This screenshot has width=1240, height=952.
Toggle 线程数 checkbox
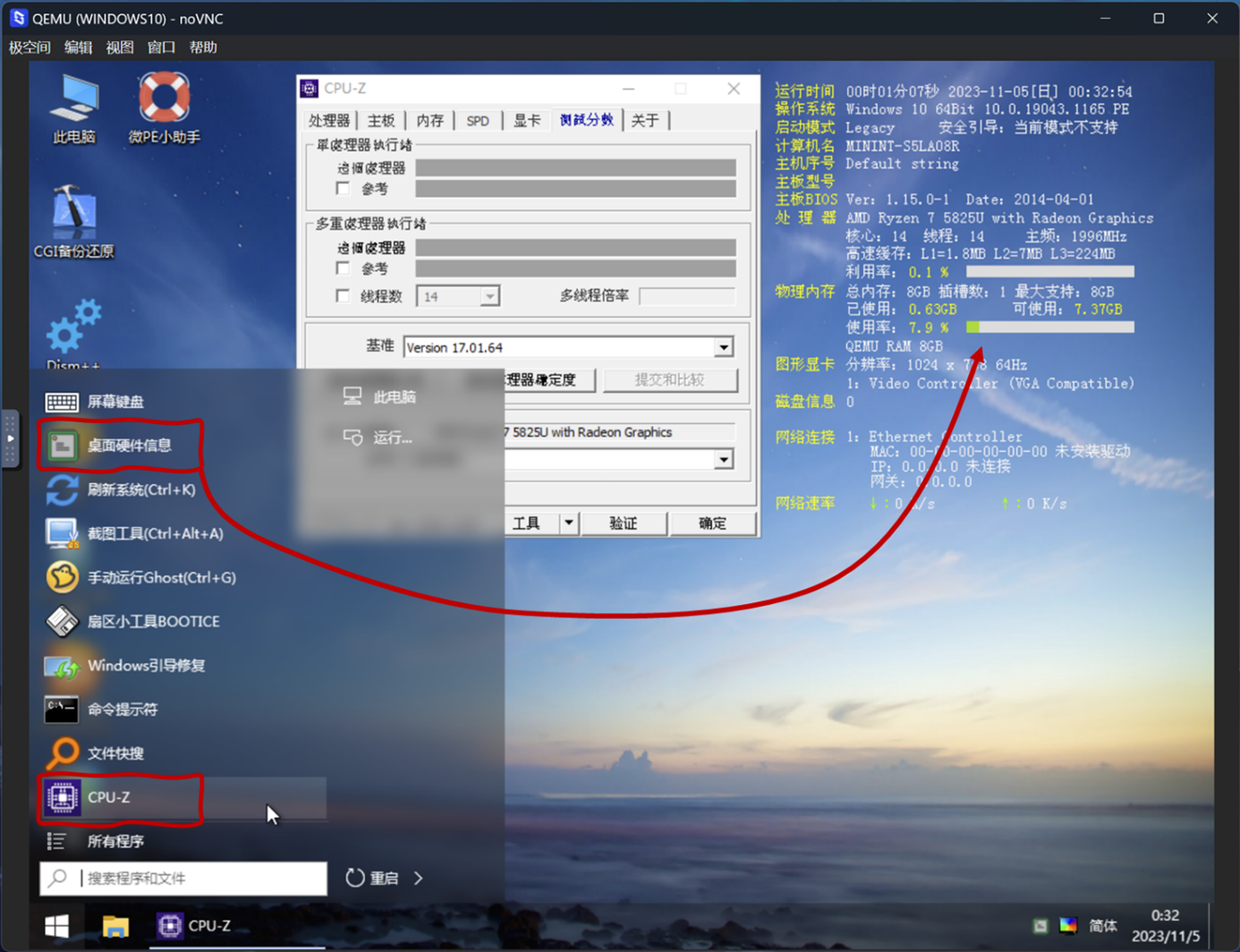[343, 296]
